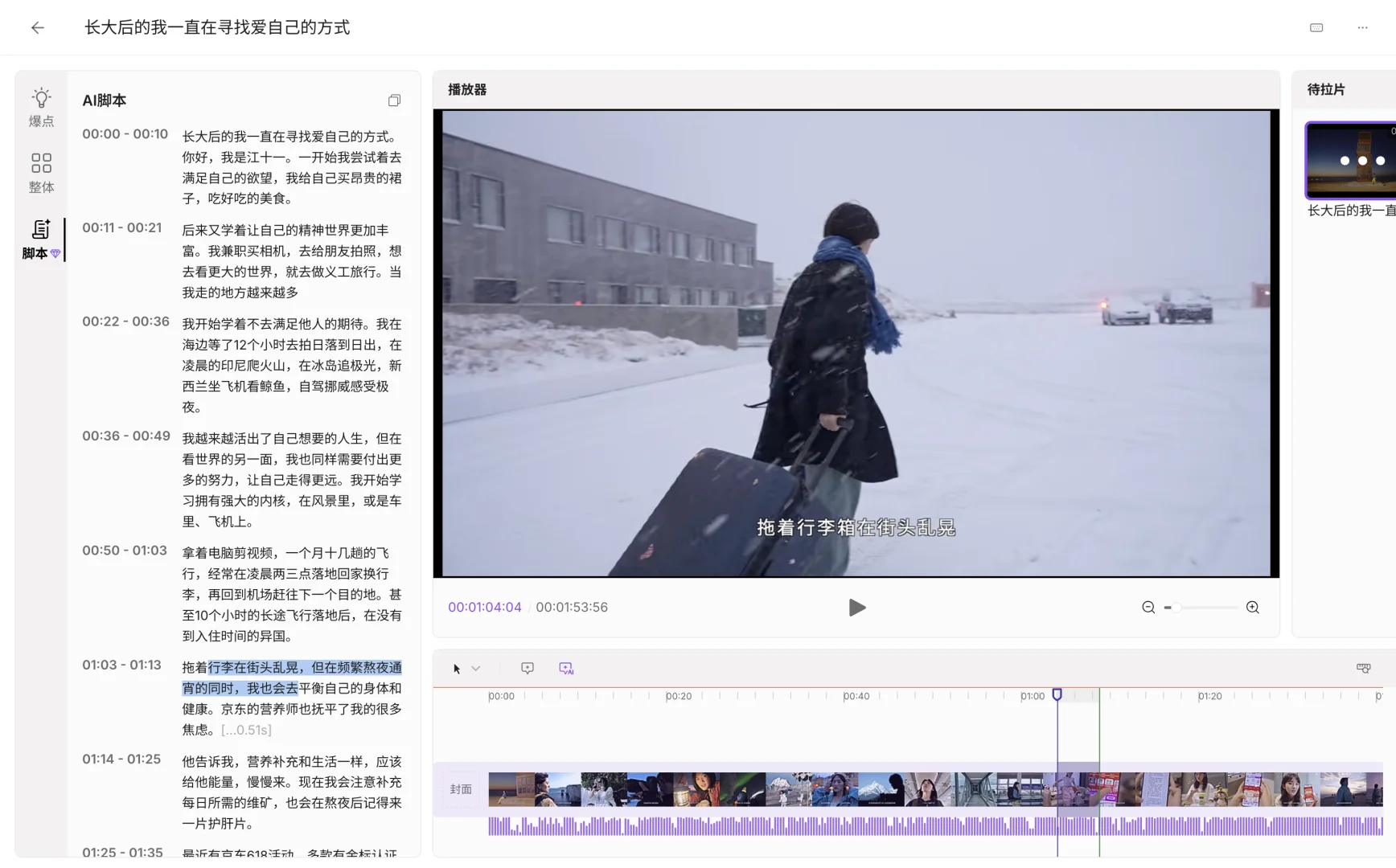Viewport: 1396px width, 868px height.
Task: Click the [...0.51s] pause marker in script
Action: pos(246,730)
